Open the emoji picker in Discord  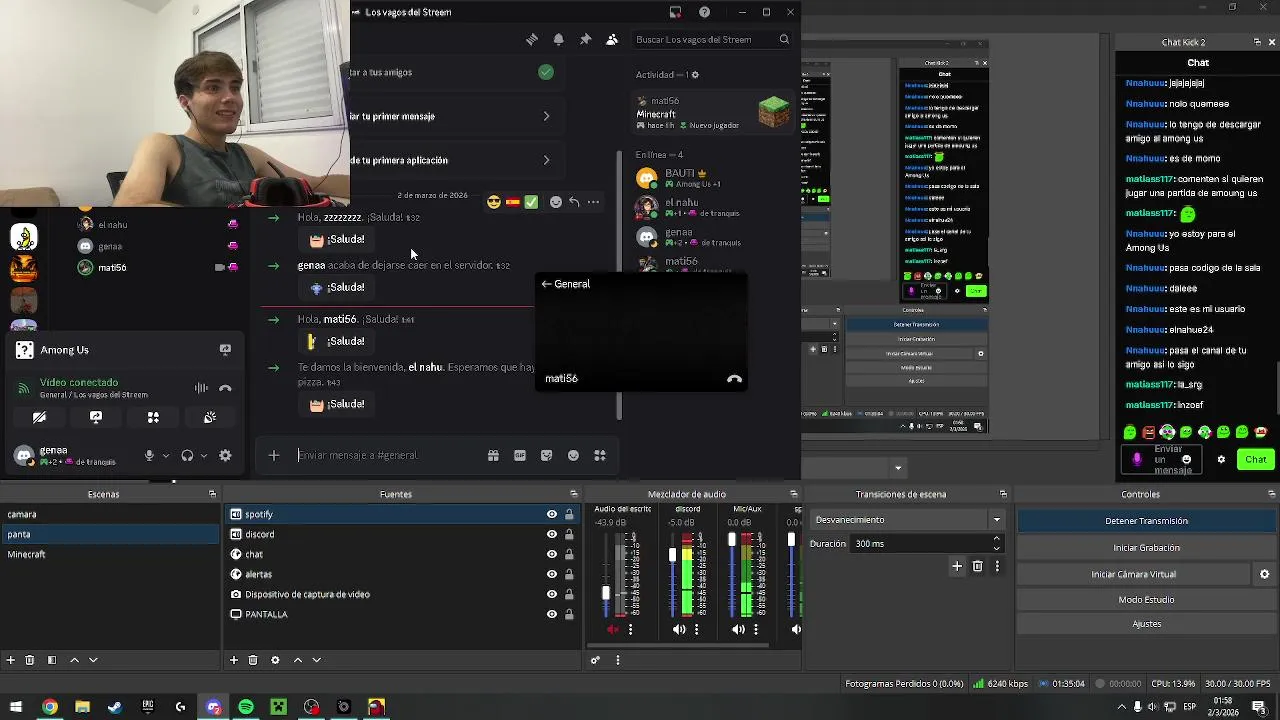click(x=573, y=455)
